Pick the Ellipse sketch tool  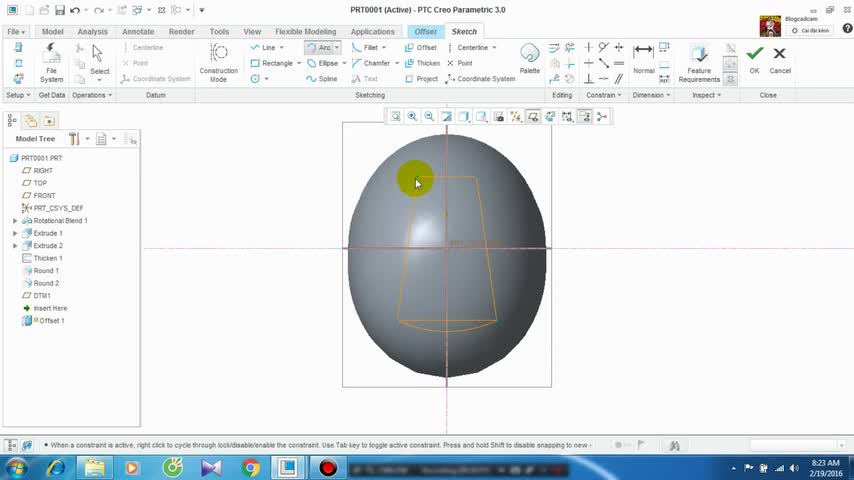pyautogui.click(x=322, y=63)
